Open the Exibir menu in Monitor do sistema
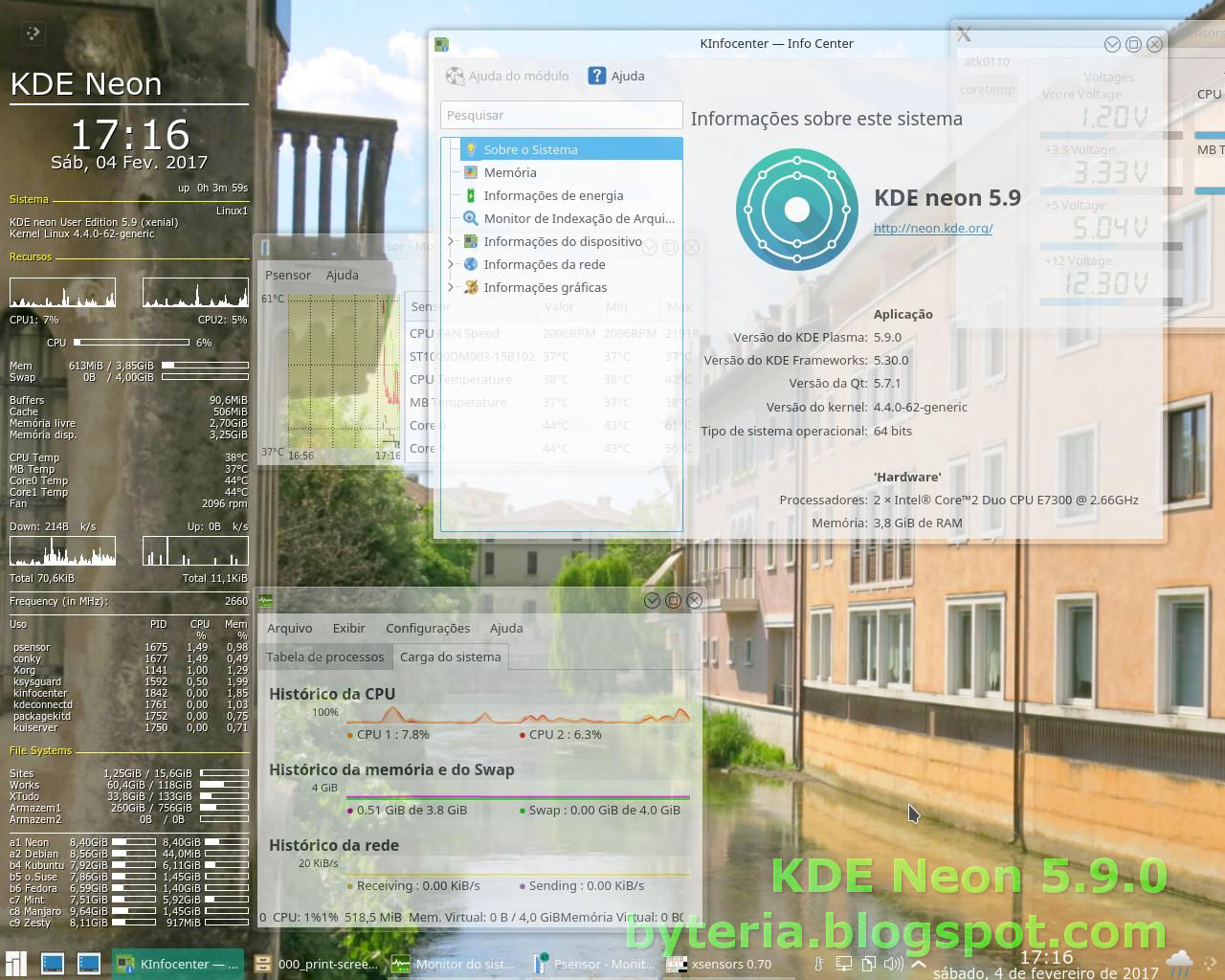Image resolution: width=1225 pixels, height=980 pixels. tap(348, 629)
